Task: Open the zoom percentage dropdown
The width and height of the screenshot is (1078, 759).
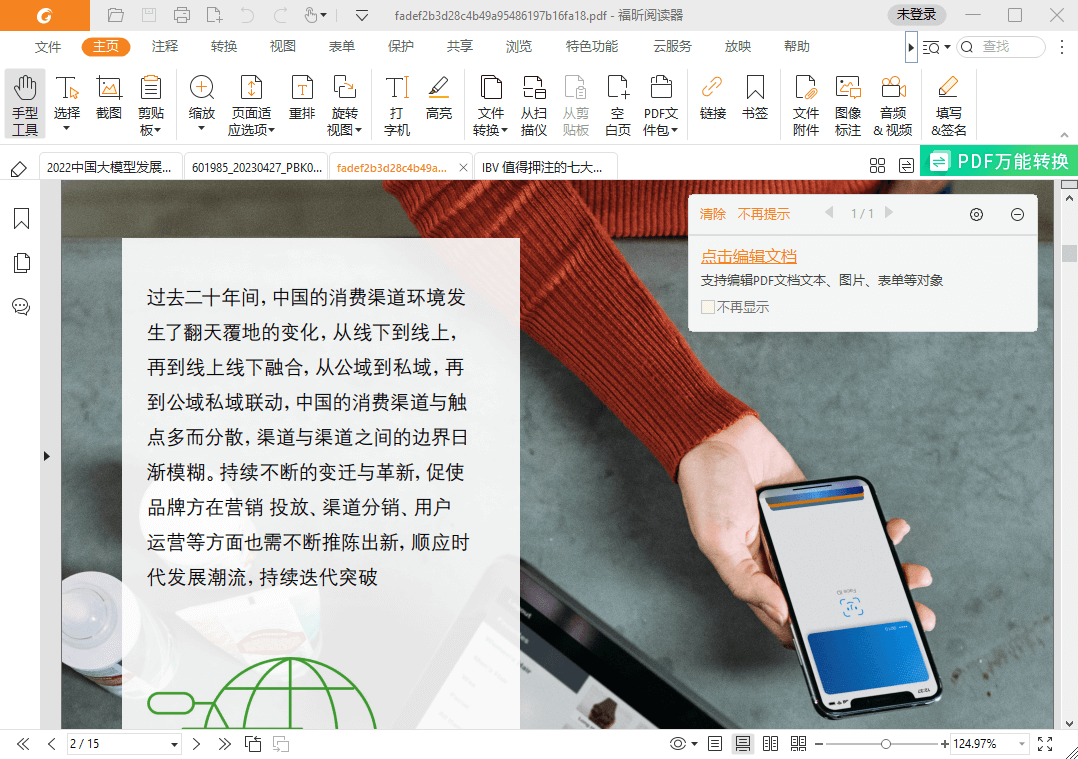Action: coord(1022,744)
